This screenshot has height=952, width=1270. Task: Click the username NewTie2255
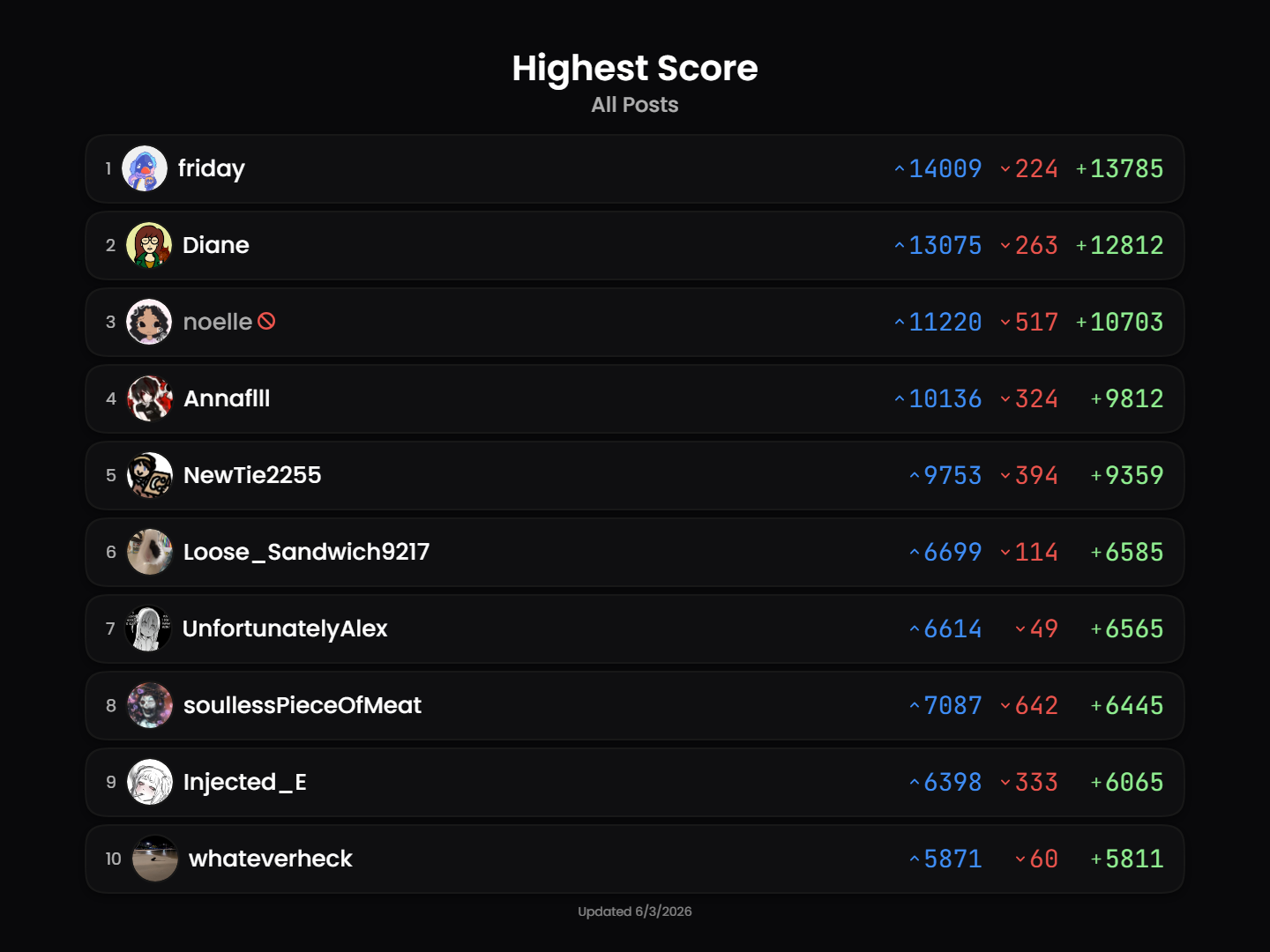[252, 475]
